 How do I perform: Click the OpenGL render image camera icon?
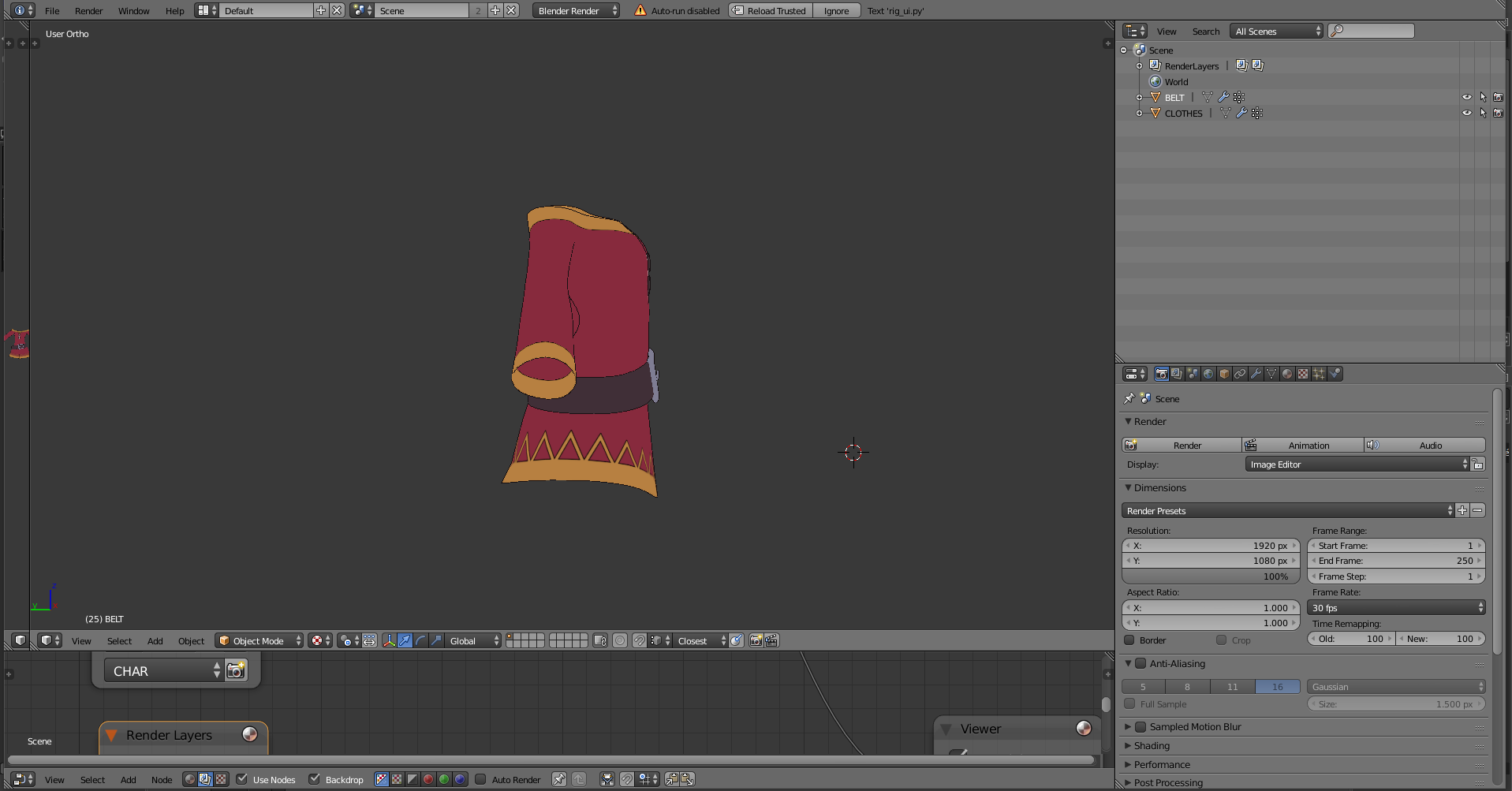click(756, 640)
